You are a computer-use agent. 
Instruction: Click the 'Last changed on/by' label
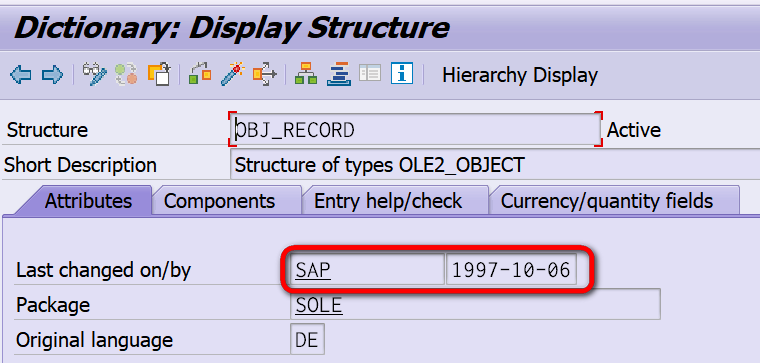(x=104, y=270)
